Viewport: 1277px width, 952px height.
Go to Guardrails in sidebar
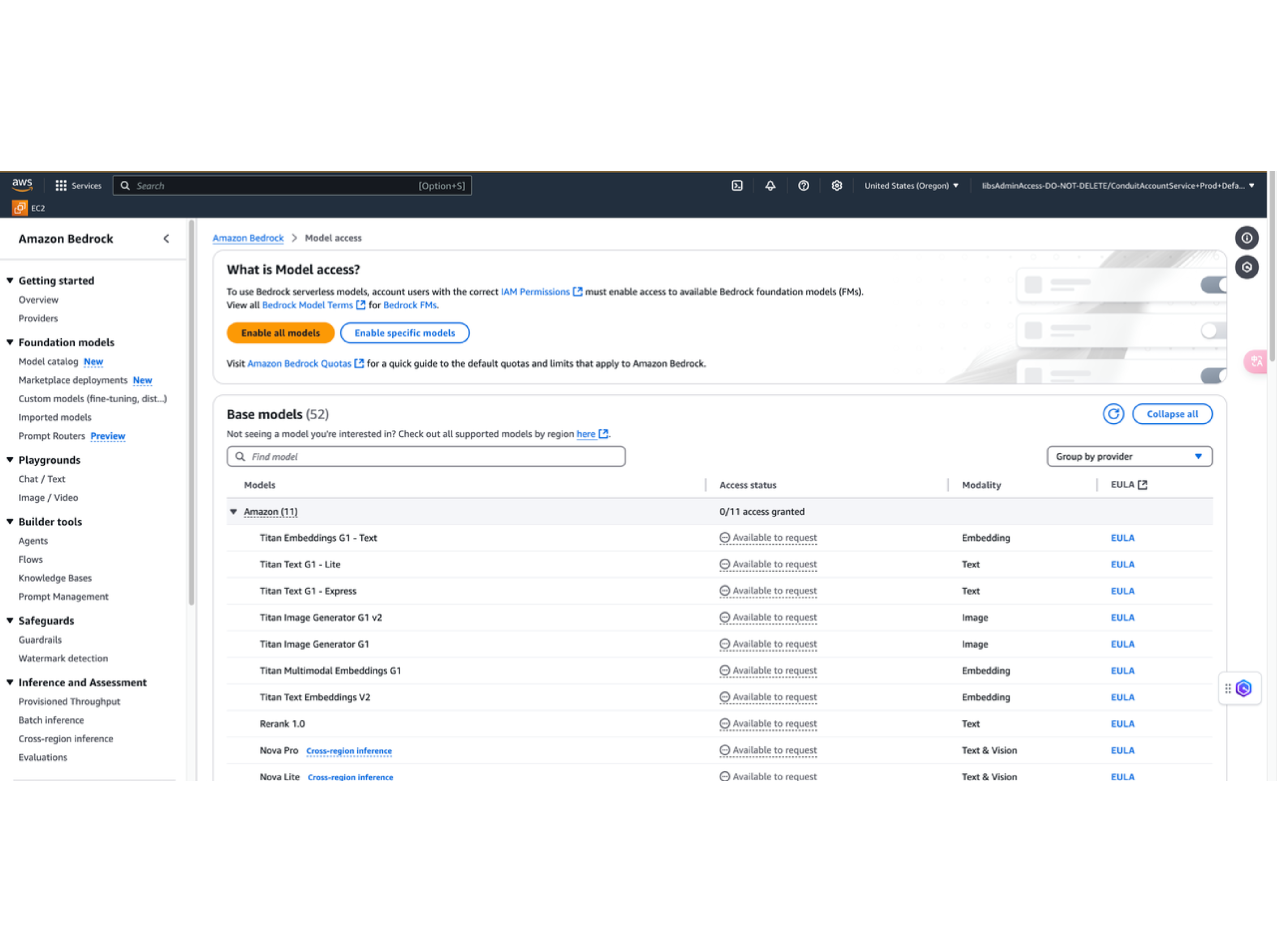click(x=40, y=640)
